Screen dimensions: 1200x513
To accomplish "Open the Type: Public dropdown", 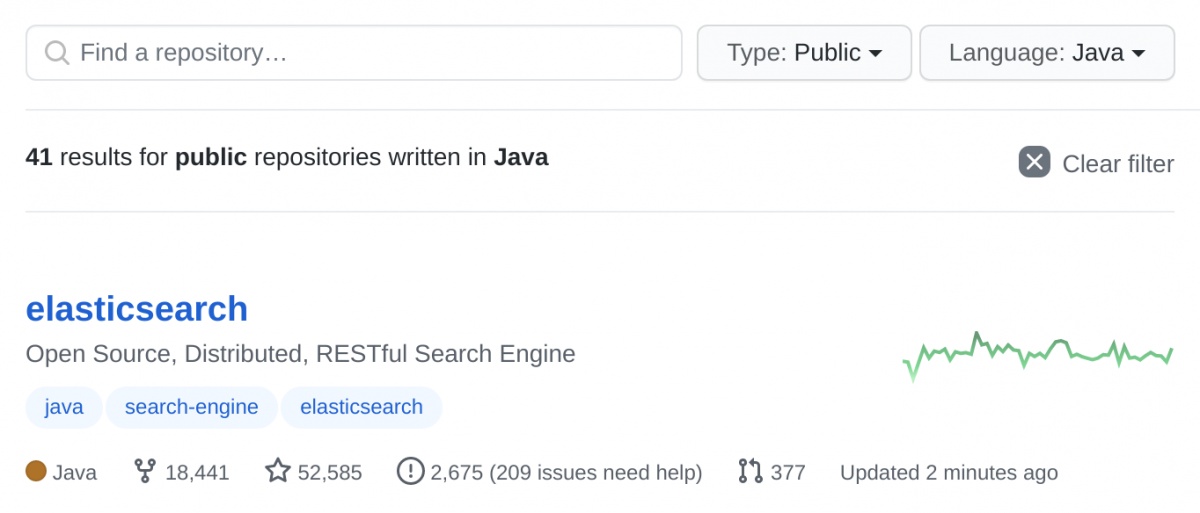I will 803,53.
